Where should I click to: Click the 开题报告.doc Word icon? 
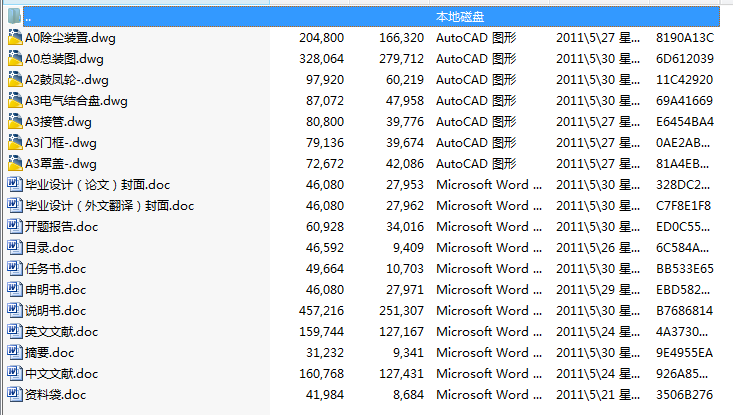pos(14,227)
